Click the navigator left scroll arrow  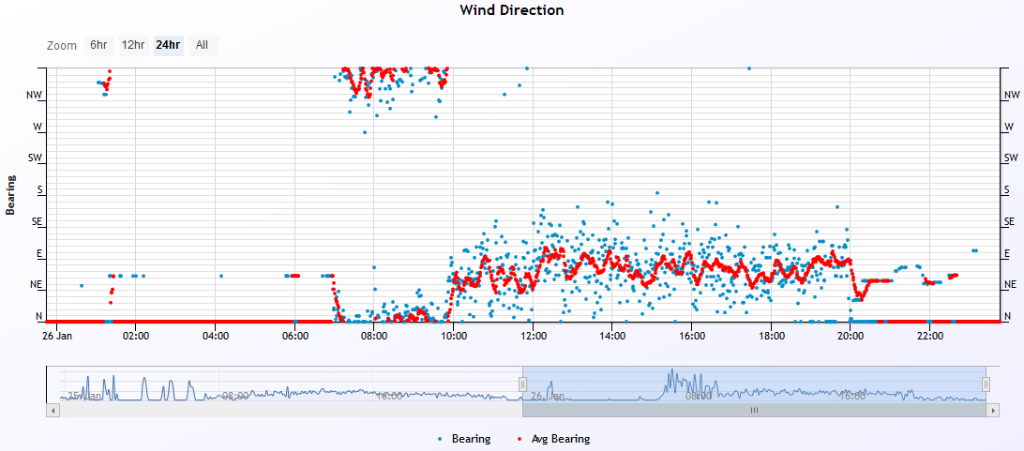click(x=52, y=411)
